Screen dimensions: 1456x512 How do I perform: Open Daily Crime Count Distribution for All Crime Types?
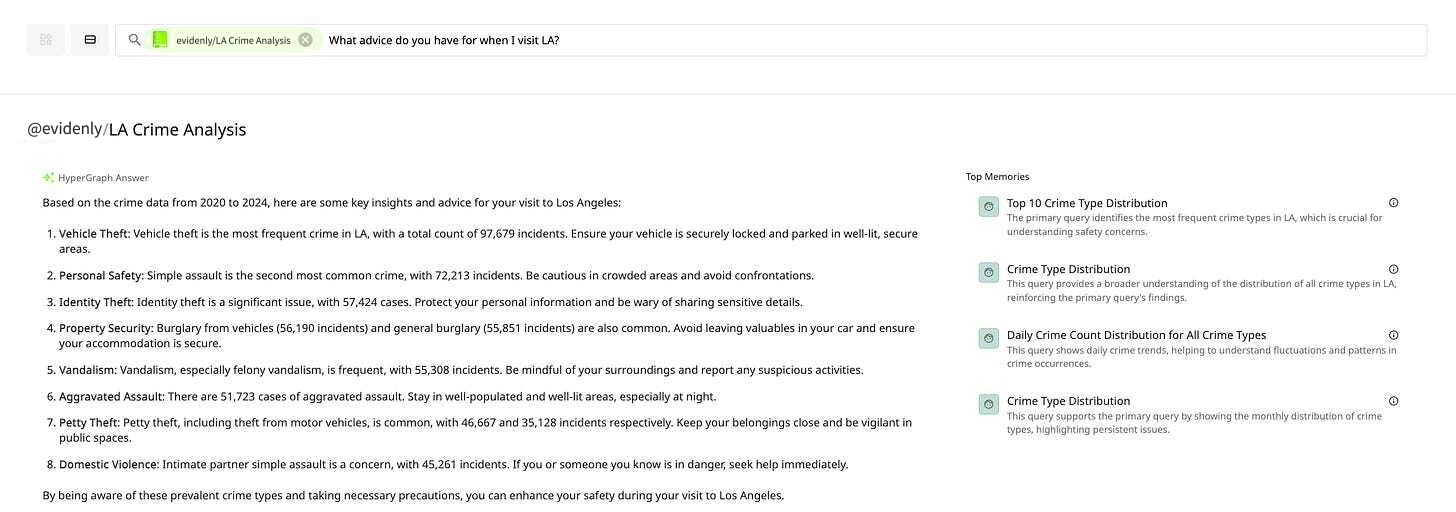1136,335
